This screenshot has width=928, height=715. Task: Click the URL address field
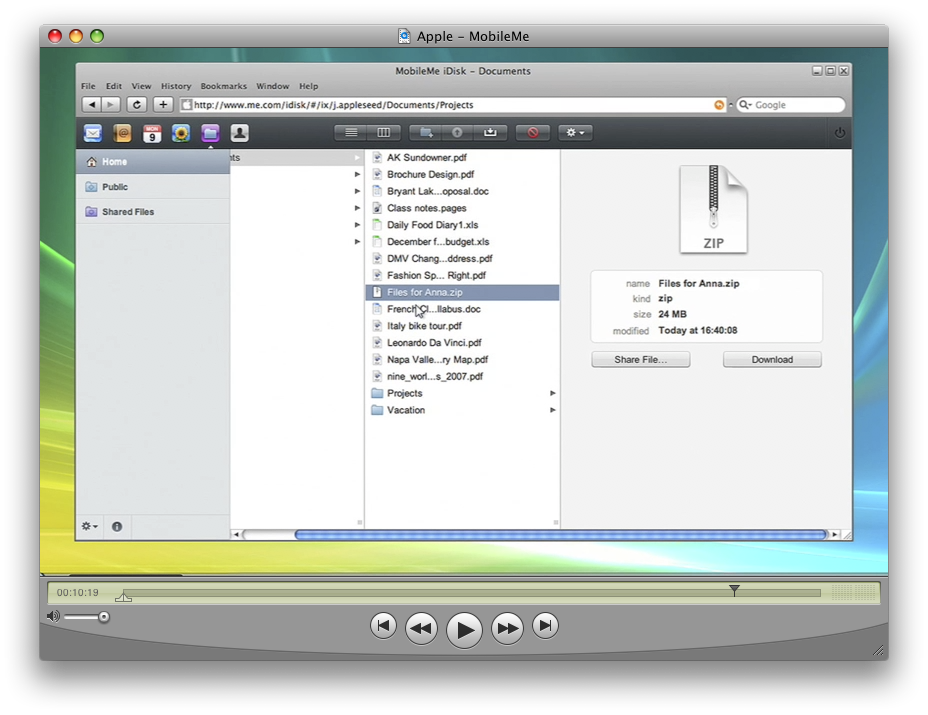click(453, 105)
